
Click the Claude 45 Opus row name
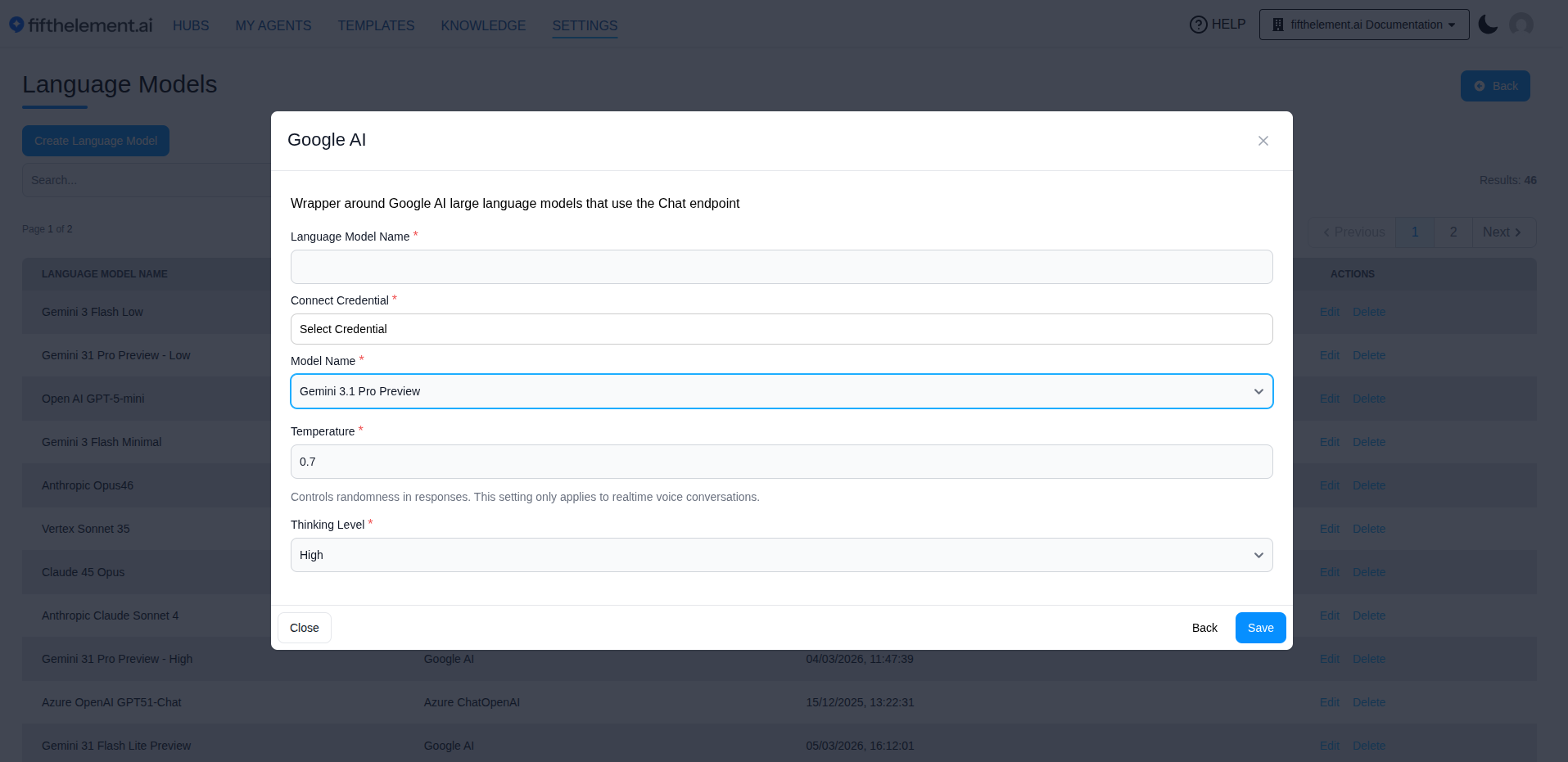[84, 572]
